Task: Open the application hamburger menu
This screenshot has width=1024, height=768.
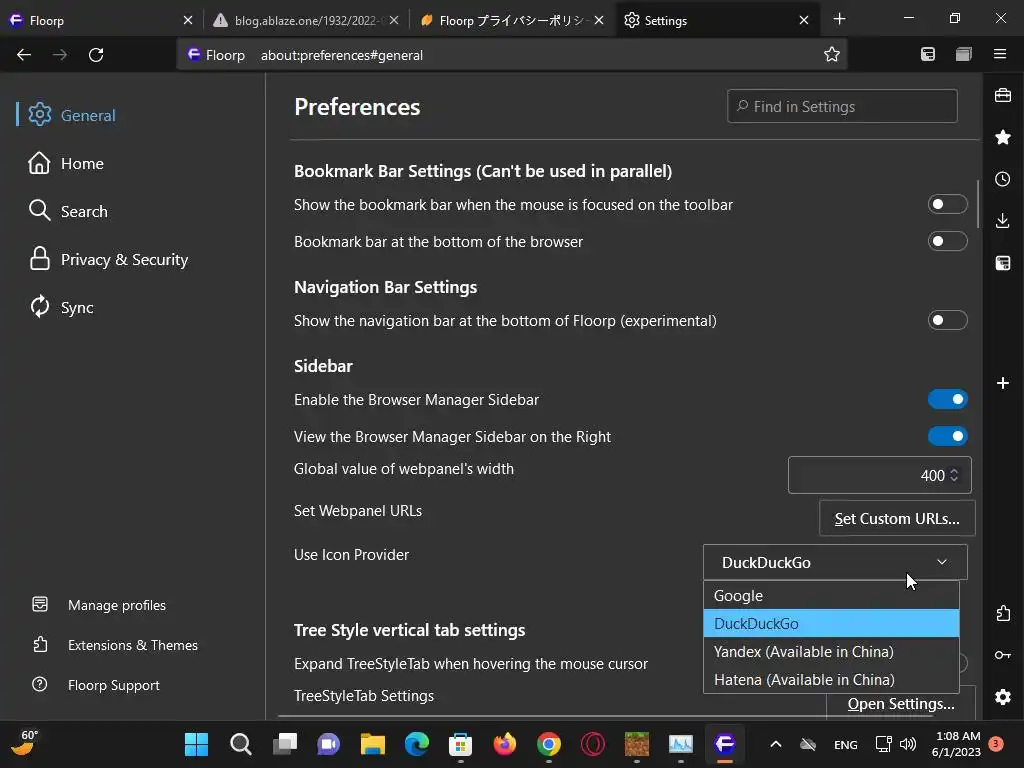Action: (1000, 54)
